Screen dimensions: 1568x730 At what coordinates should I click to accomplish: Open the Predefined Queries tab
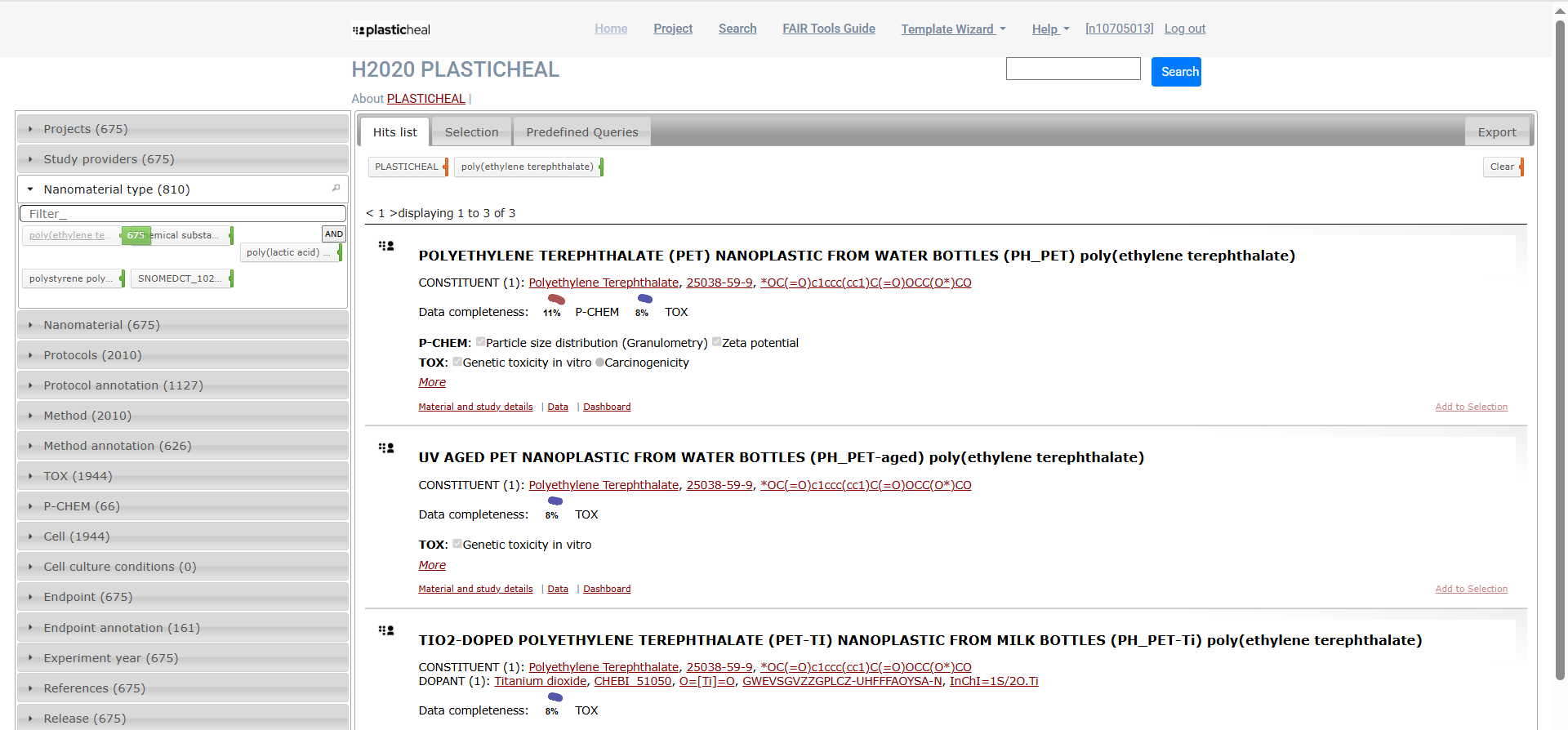click(581, 132)
